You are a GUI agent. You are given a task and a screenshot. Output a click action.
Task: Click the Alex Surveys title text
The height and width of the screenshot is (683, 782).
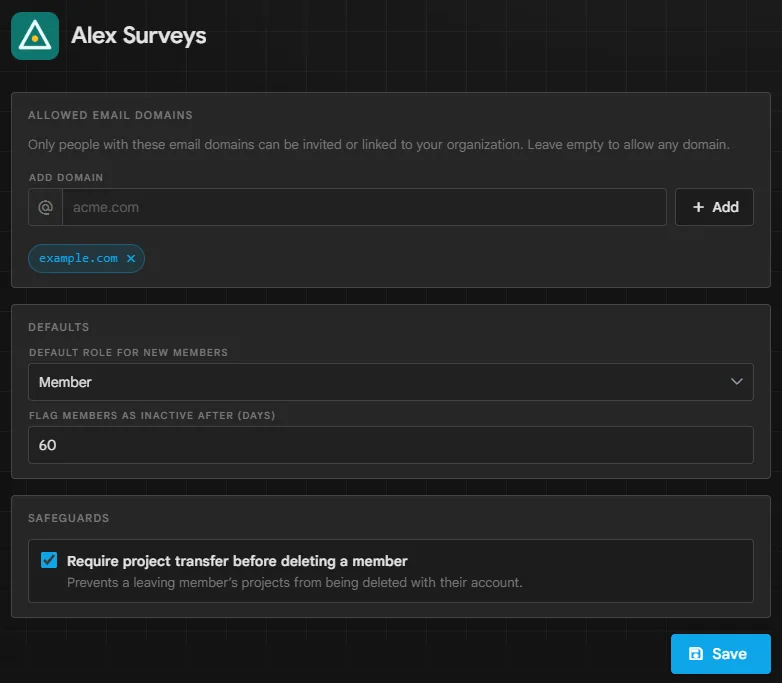pyautogui.click(x=139, y=36)
